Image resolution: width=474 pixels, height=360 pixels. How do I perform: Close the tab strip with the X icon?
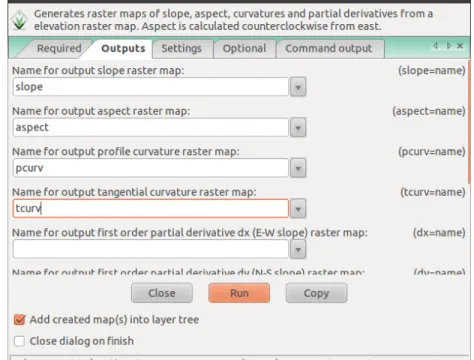[460, 46]
